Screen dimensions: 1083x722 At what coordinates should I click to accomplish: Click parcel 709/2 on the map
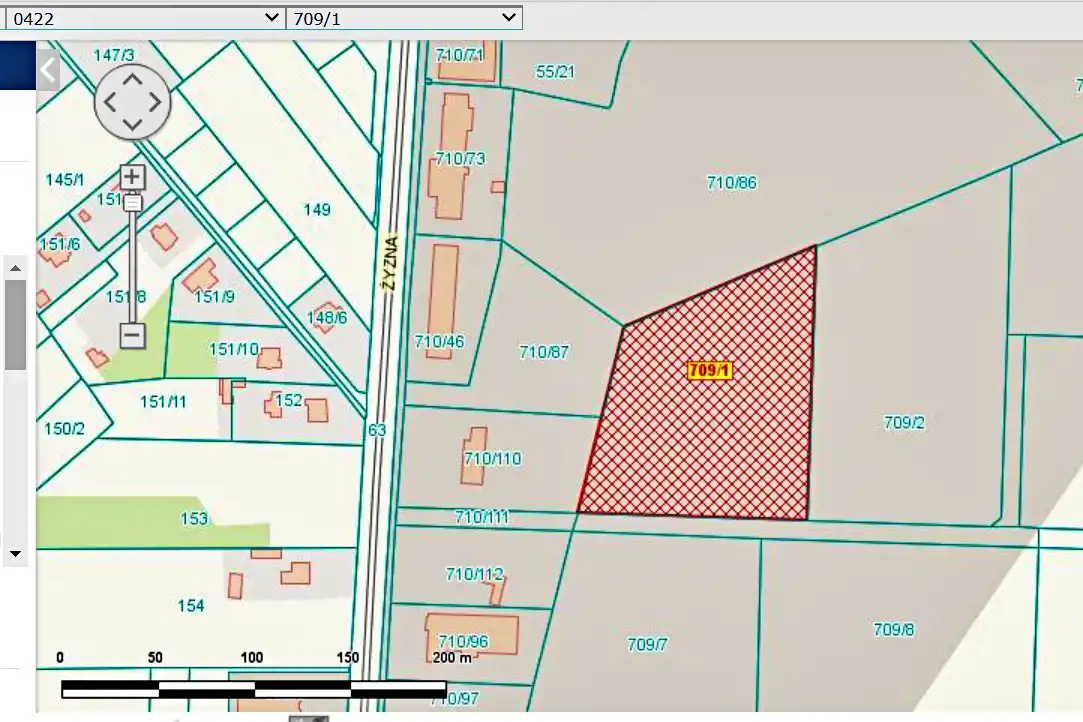[x=904, y=423]
